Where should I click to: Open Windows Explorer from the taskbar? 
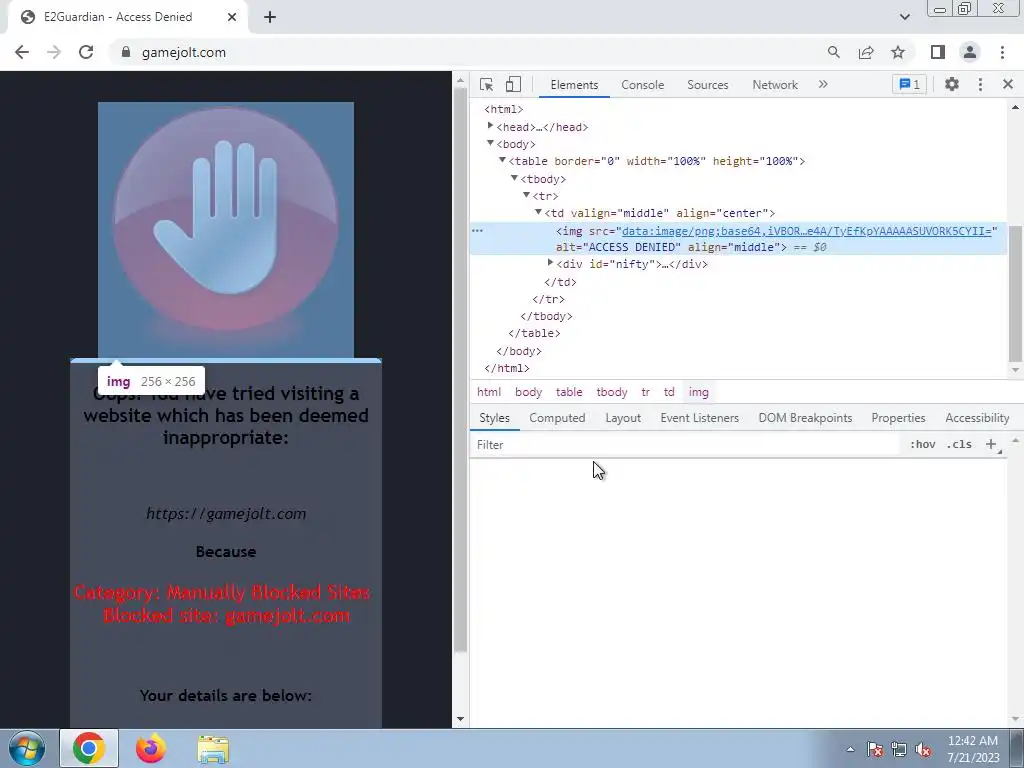coord(214,748)
